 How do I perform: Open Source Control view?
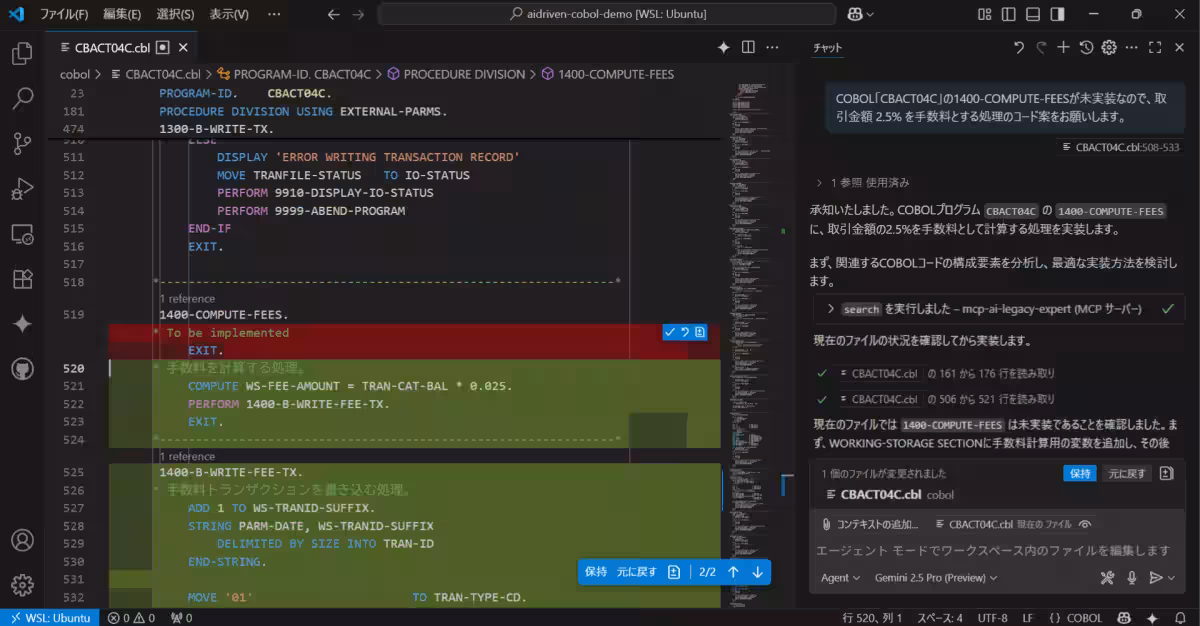coord(22,144)
